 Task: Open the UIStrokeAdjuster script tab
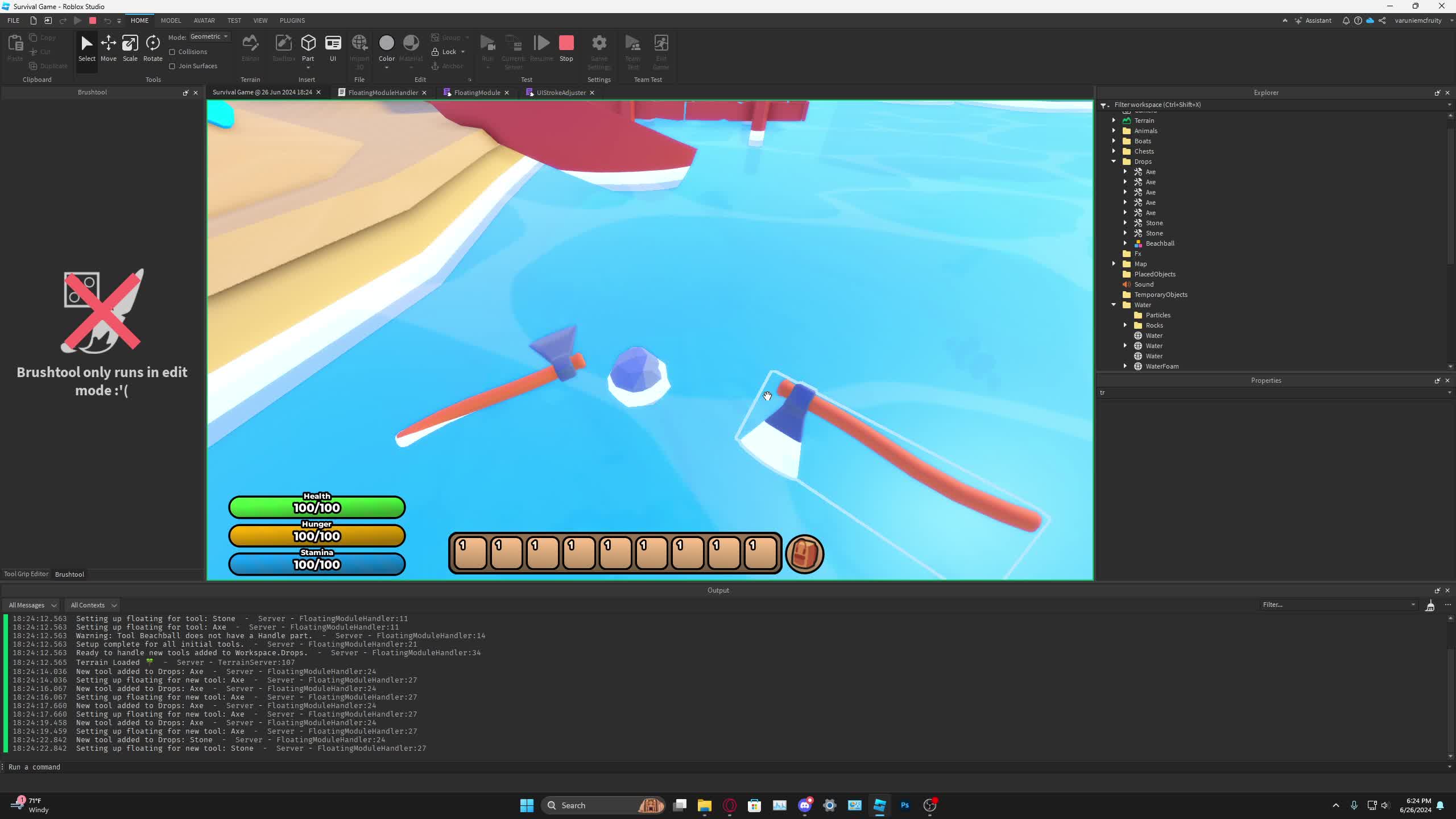(x=561, y=93)
